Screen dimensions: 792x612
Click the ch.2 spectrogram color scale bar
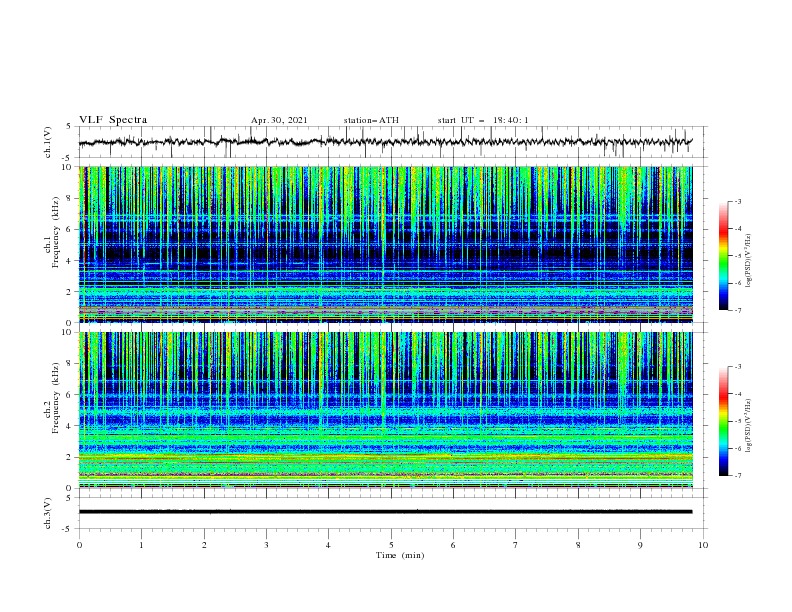(x=723, y=421)
